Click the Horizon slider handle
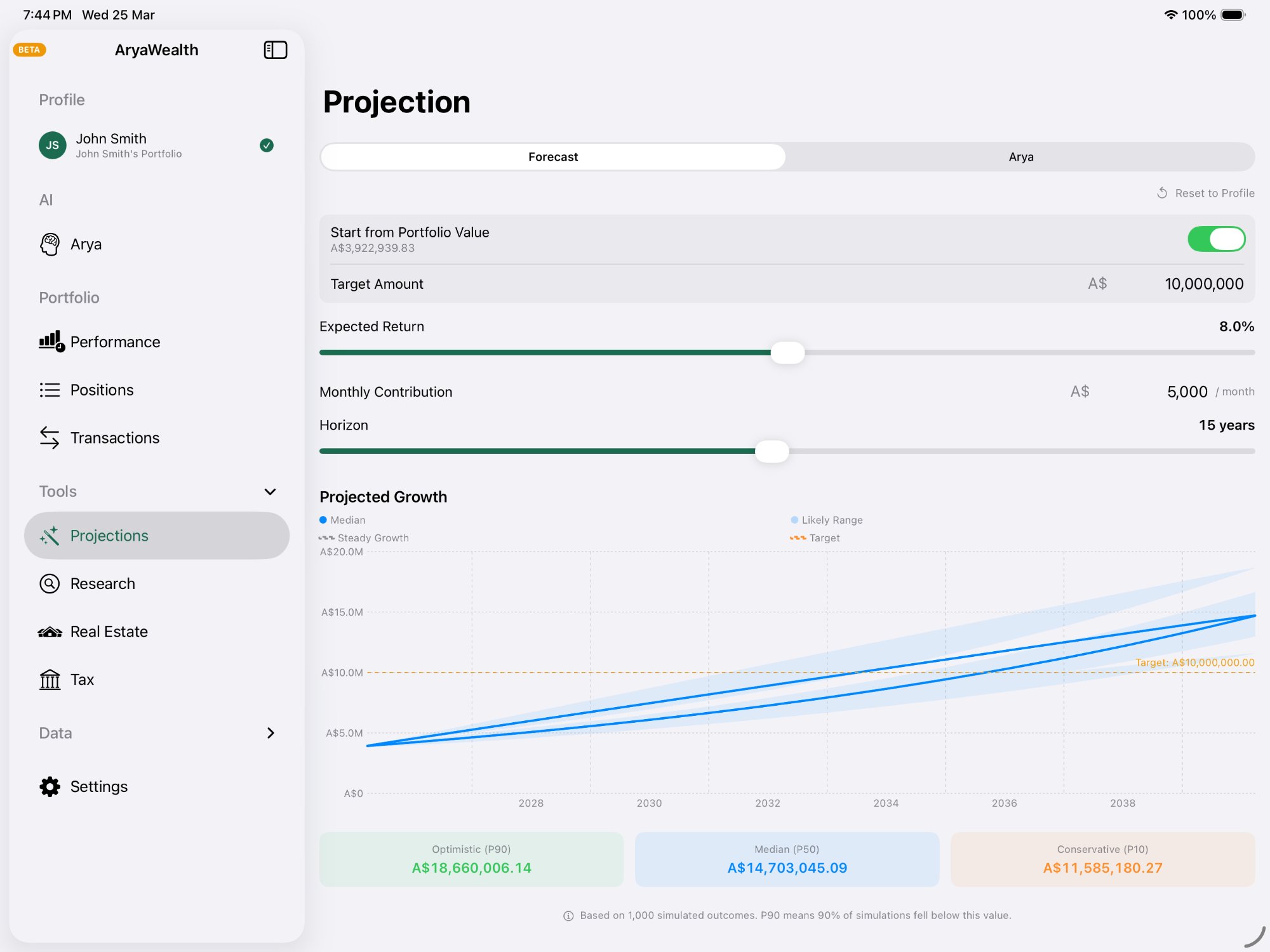 (x=772, y=451)
